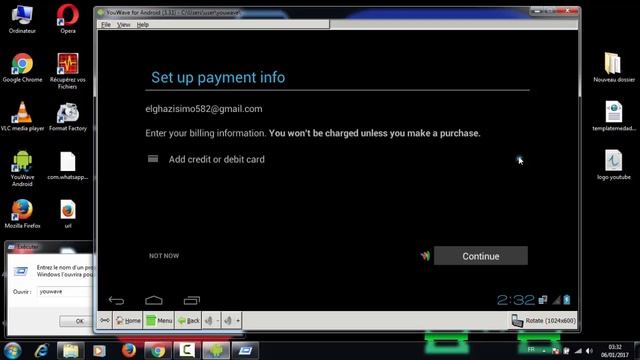Open the Ordinateur desktop icon
The width and height of the screenshot is (640, 360).
point(22,18)
